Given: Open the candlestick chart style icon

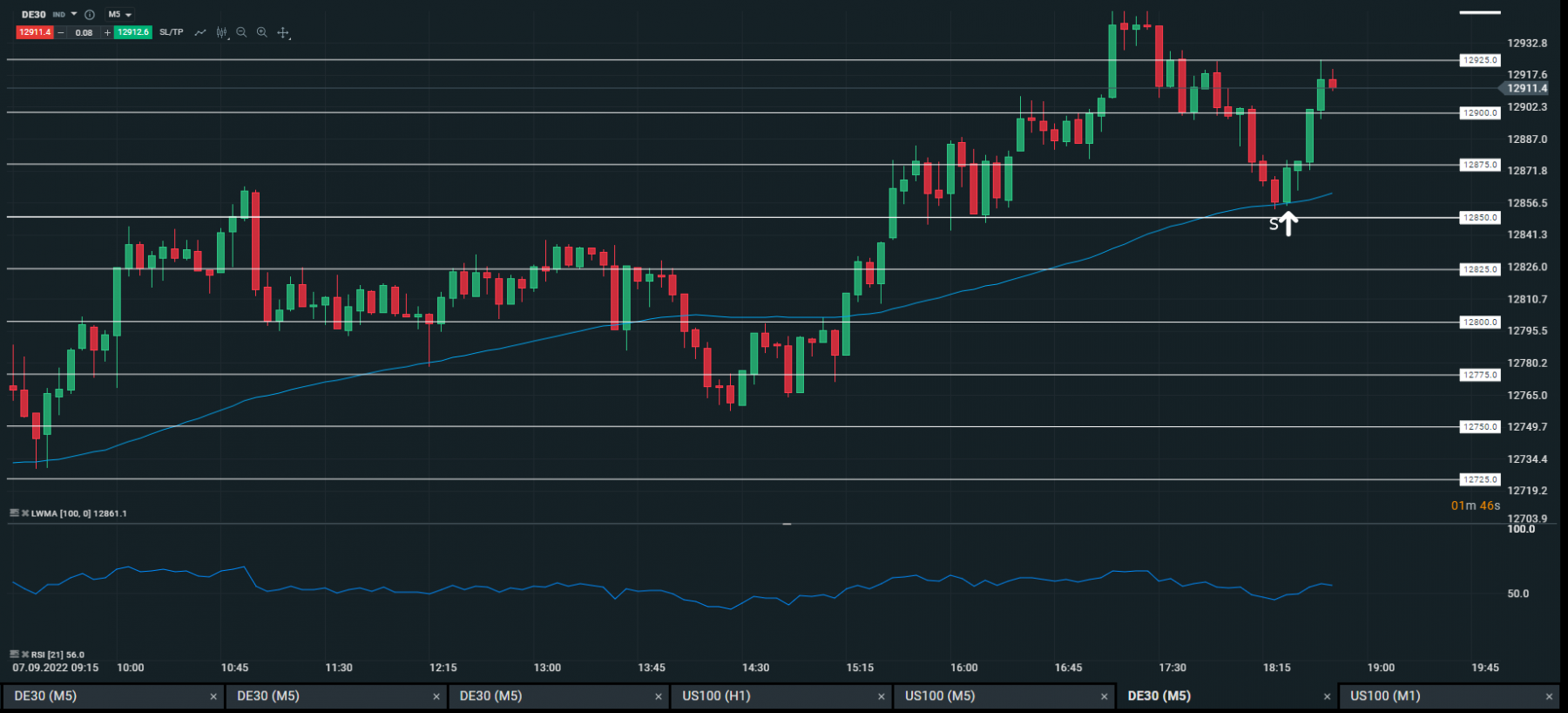Looking at the screenshot, I should point(221,32).
